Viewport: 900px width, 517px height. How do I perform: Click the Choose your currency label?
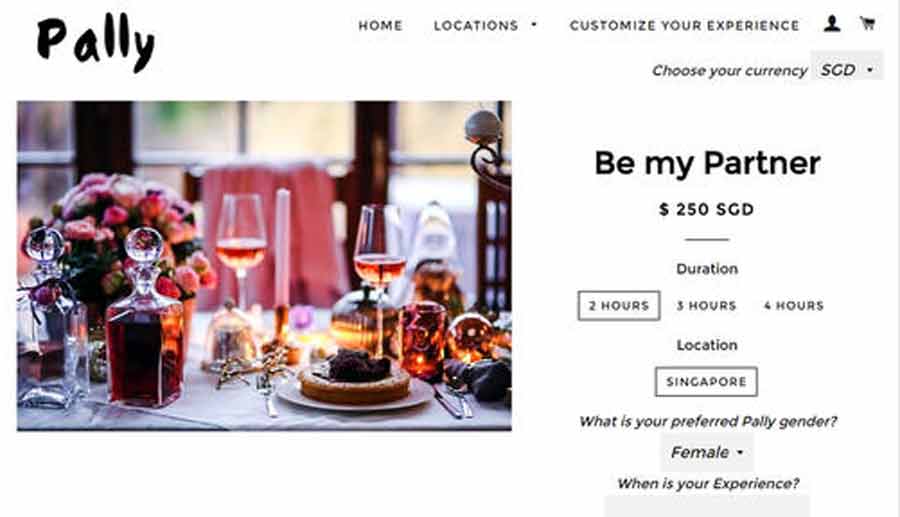pos(729,71)
